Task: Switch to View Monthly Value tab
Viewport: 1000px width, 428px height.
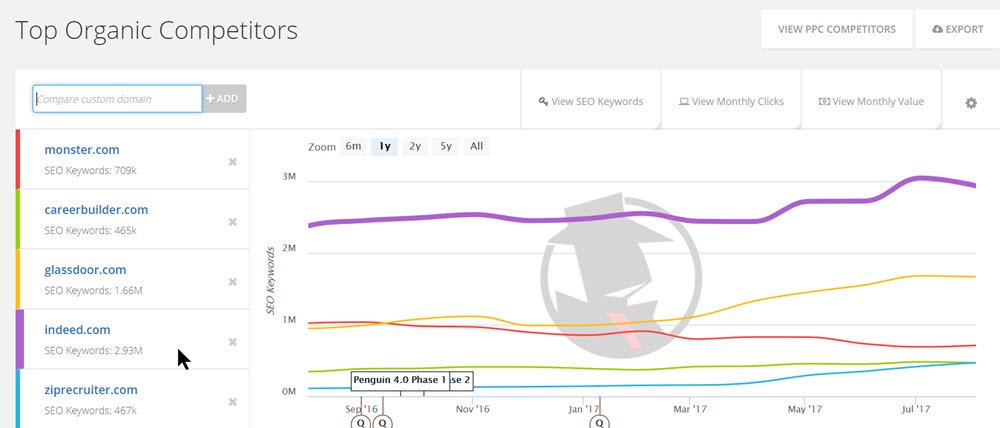Action: pos(871,101)
